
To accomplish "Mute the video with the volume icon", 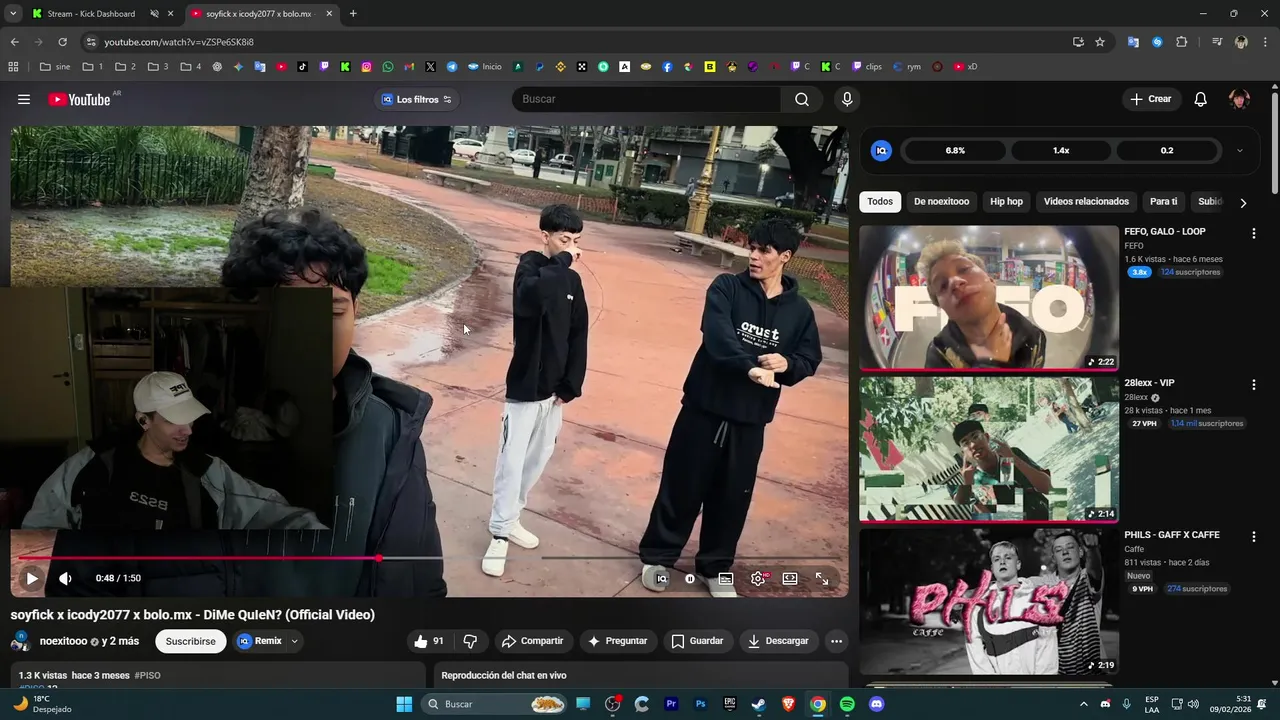I will click(65, 578).
